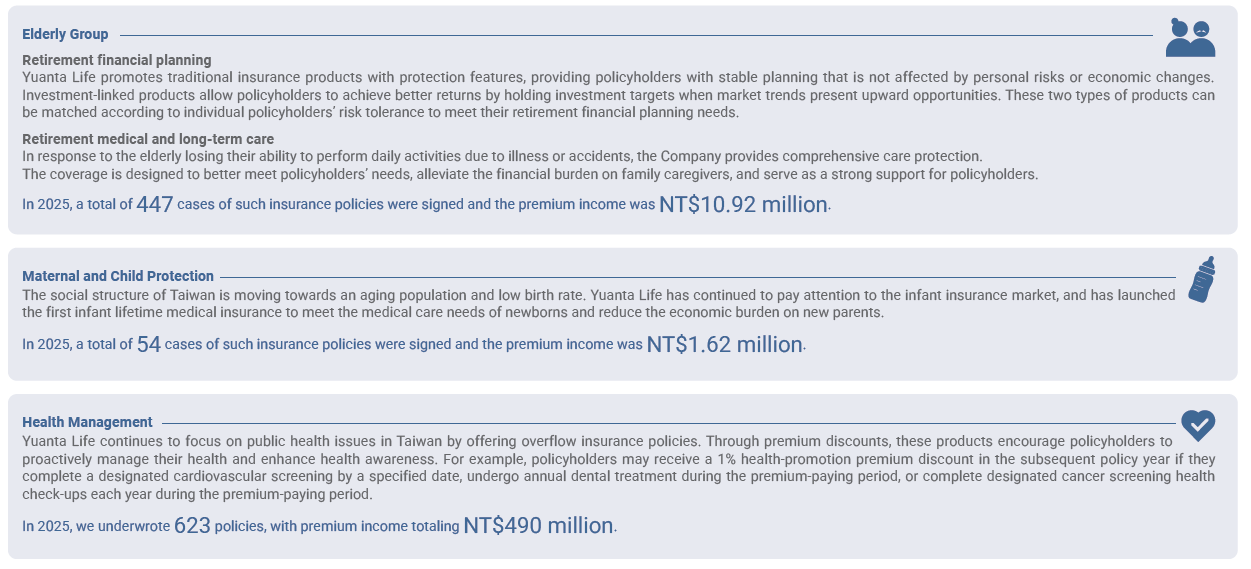Click the In 2025 we underwrote line
1251x569 pixels.
[319, 526]
